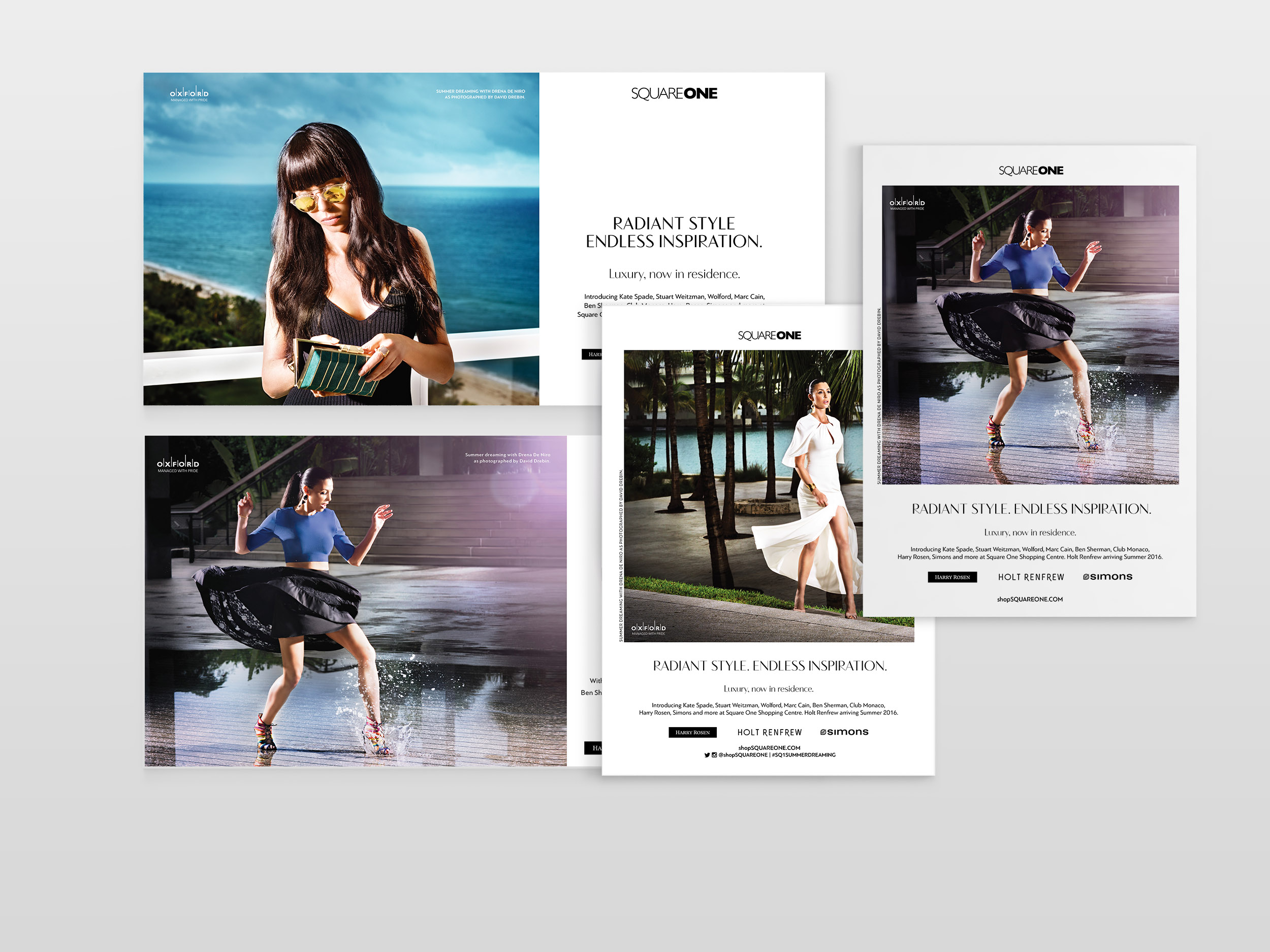Screen dimensions: 1270x952
Task: Click Harry Rosen logo in center ad
Action: 692,732
